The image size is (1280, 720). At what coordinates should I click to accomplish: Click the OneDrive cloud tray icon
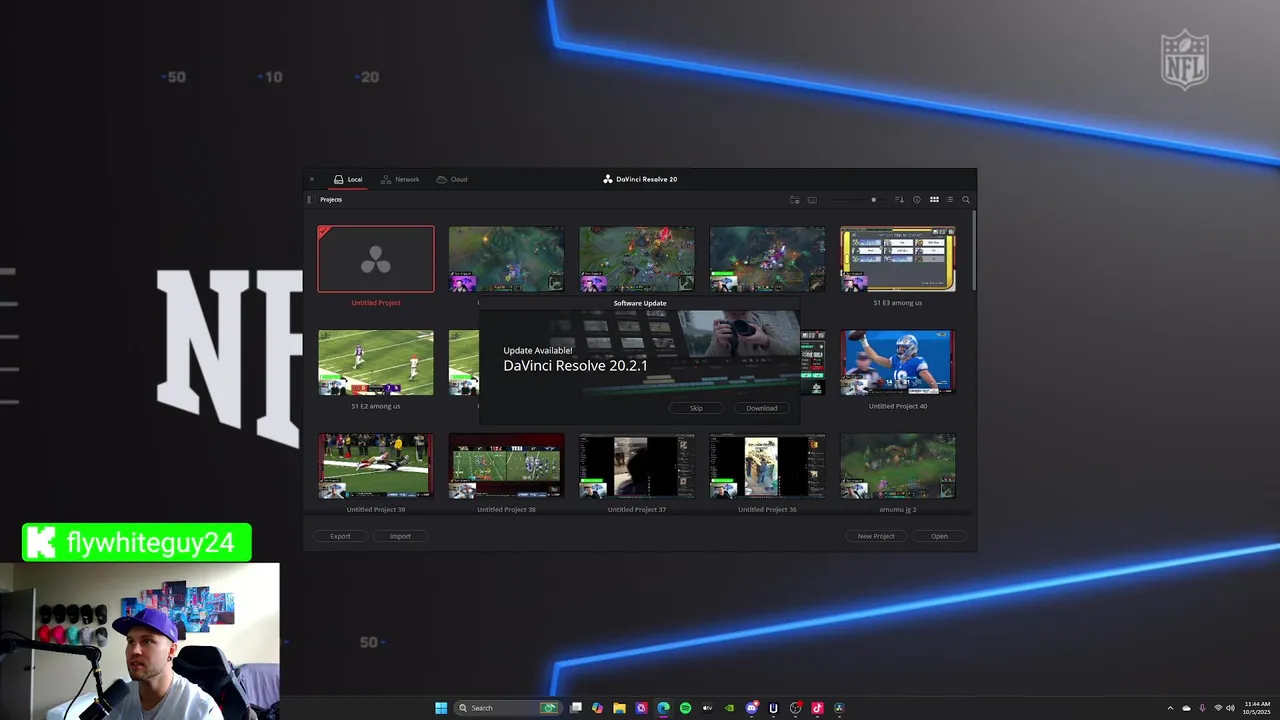[x=1186, y=708]
